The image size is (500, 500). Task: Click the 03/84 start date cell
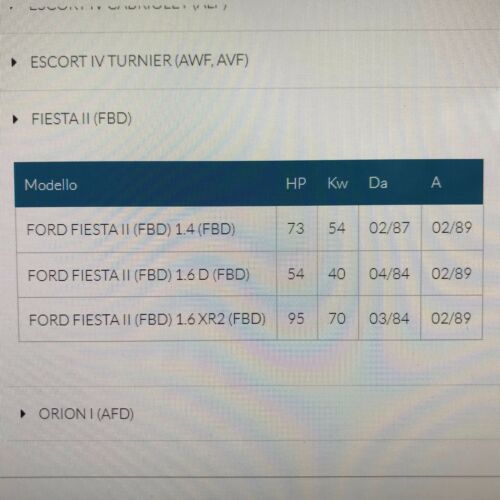tap(389, 318)
